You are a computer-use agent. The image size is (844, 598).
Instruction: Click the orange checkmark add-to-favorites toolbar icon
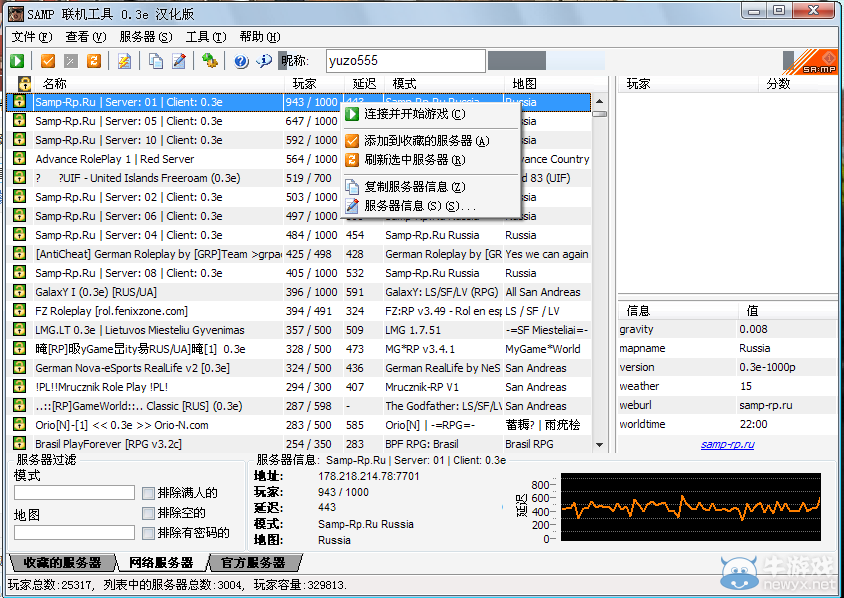point(48,61)
